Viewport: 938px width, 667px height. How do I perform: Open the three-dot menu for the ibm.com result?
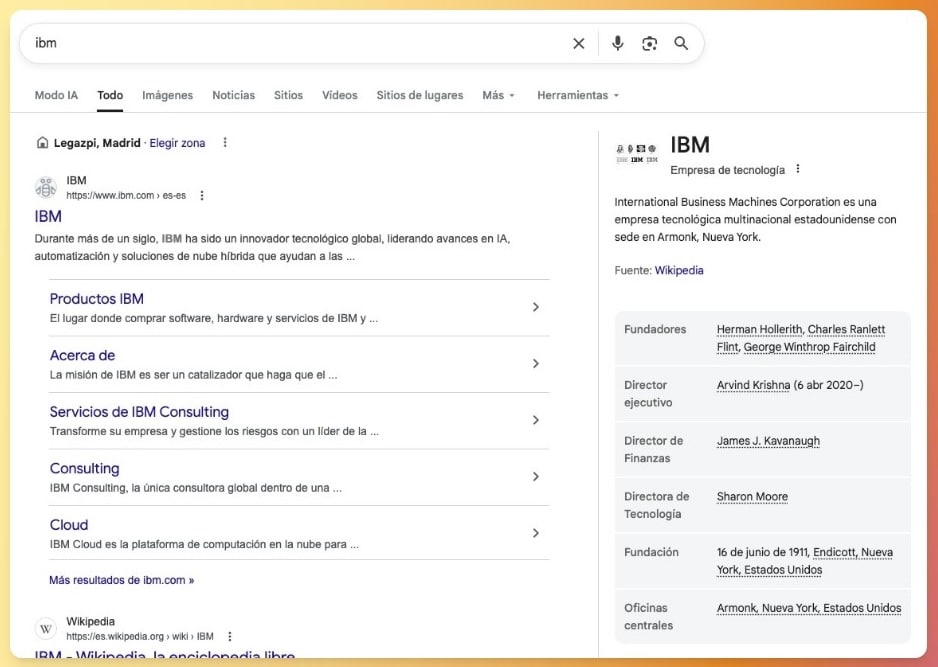tap(202, 196)
